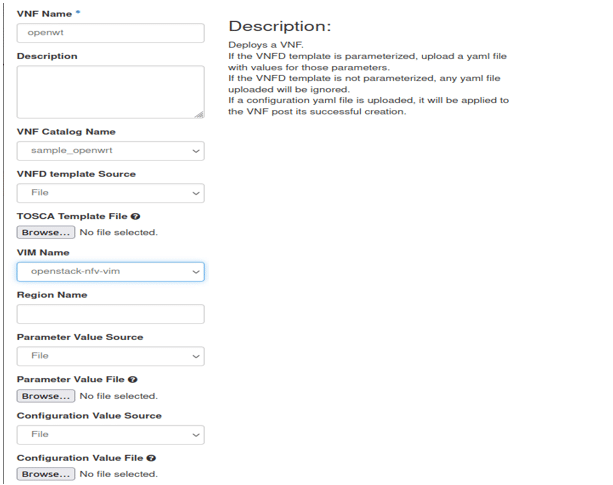Click the TOSCA Template File help icon
This screenshot has height=485, width=613.
tap(134, 216)
